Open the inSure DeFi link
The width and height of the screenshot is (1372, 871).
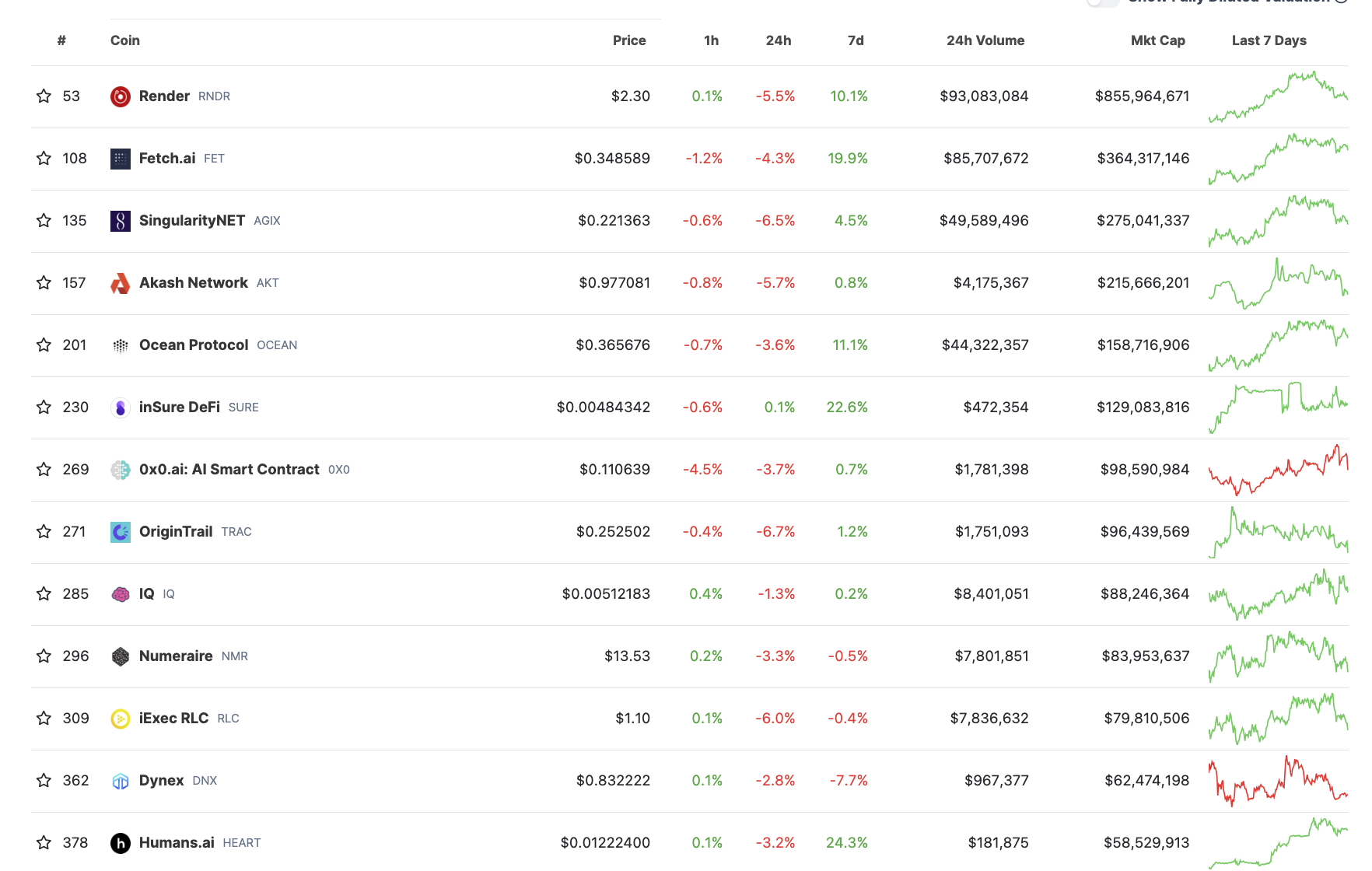point(180,407)
